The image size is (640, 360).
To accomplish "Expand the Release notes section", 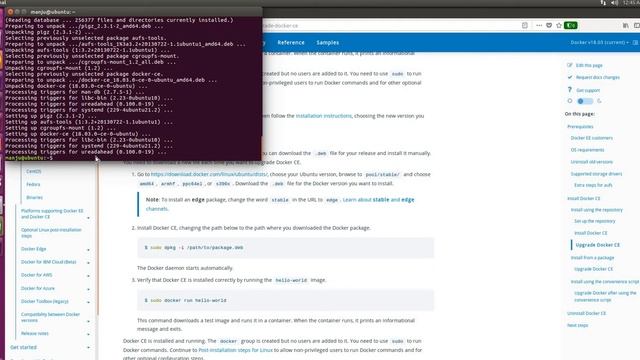I will (88, 334).
